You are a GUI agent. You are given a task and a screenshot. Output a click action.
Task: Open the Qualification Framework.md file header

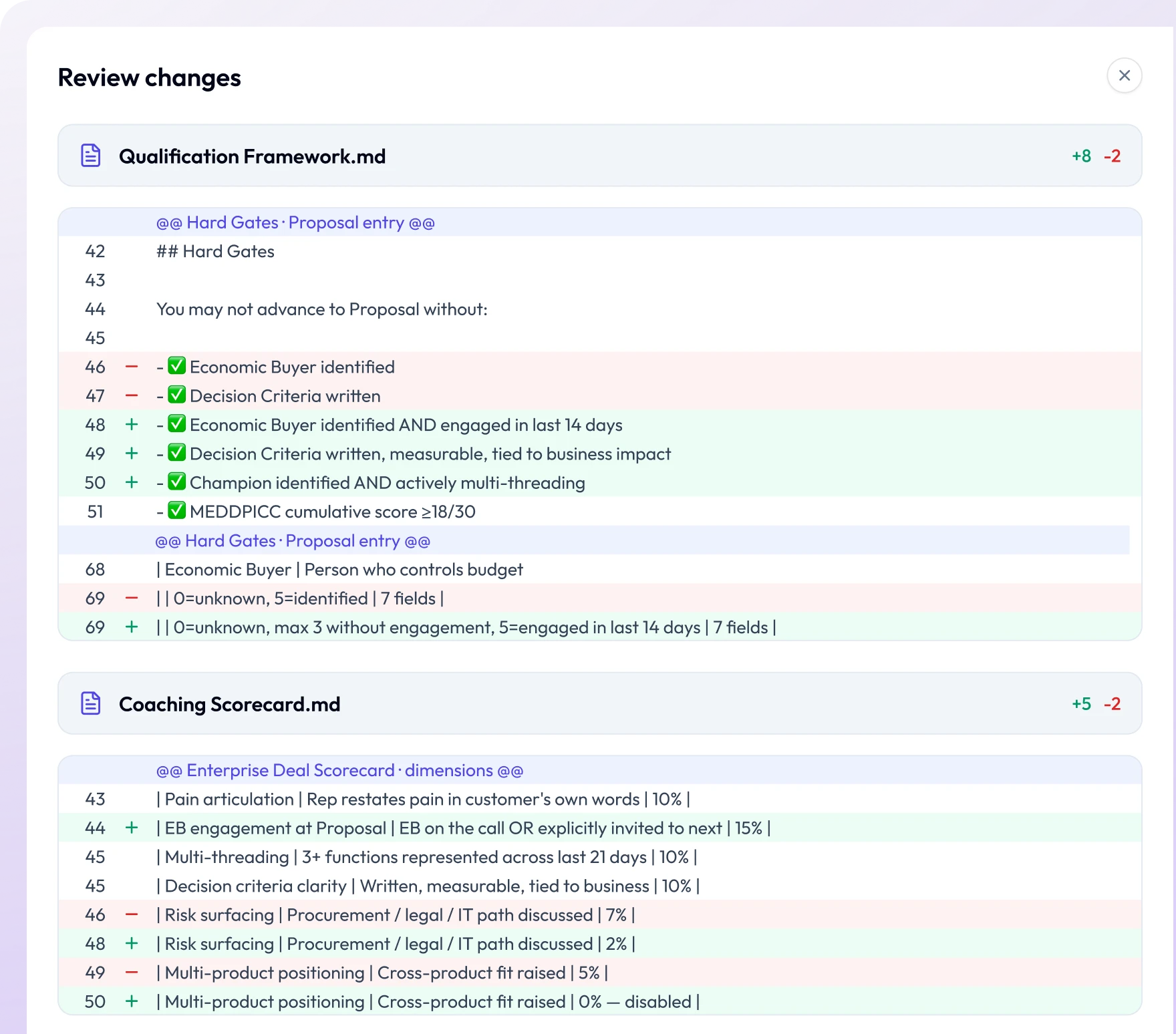(599, 156)
